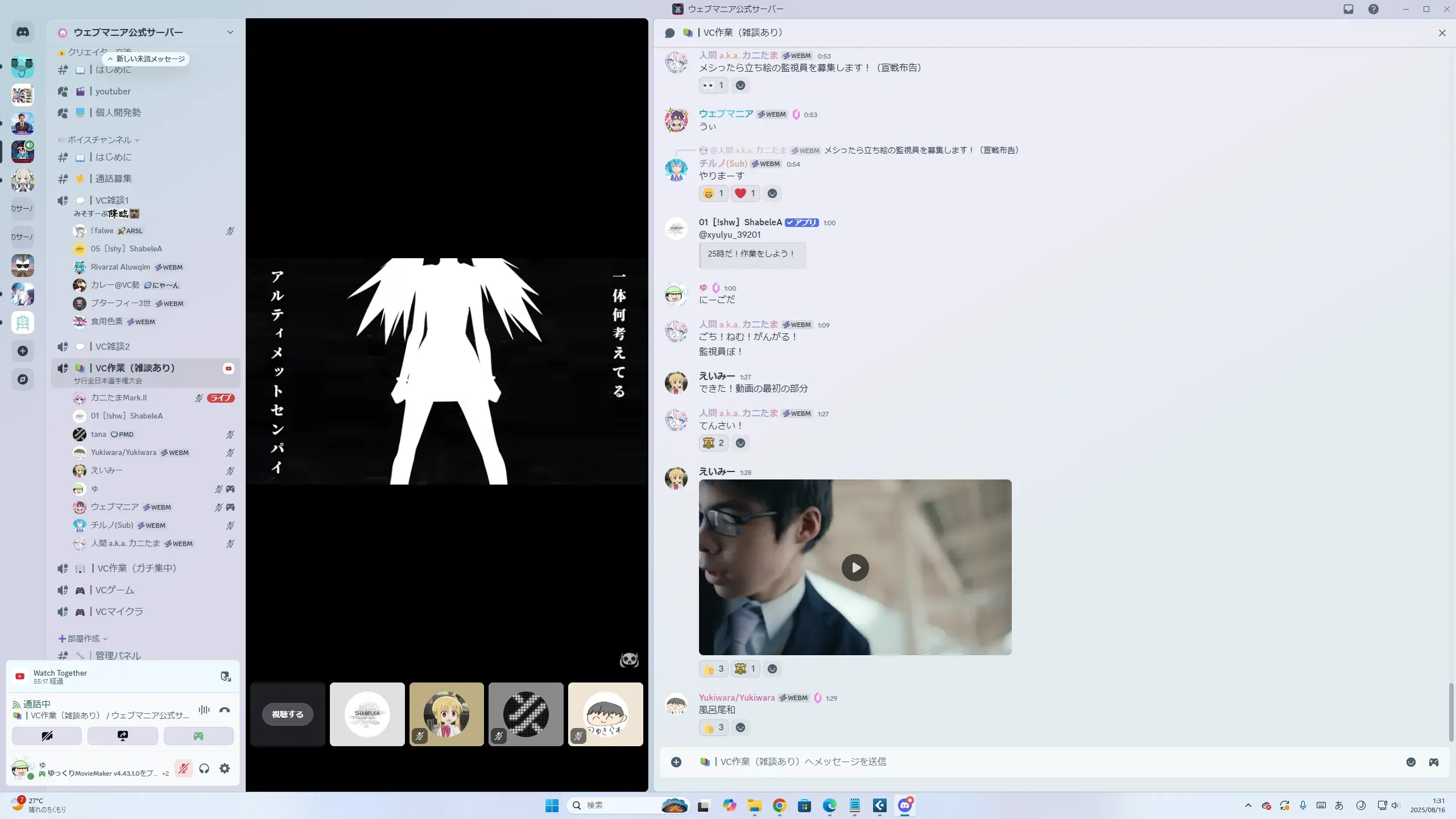Click the add a server plus icon

(x=23, y=351)
